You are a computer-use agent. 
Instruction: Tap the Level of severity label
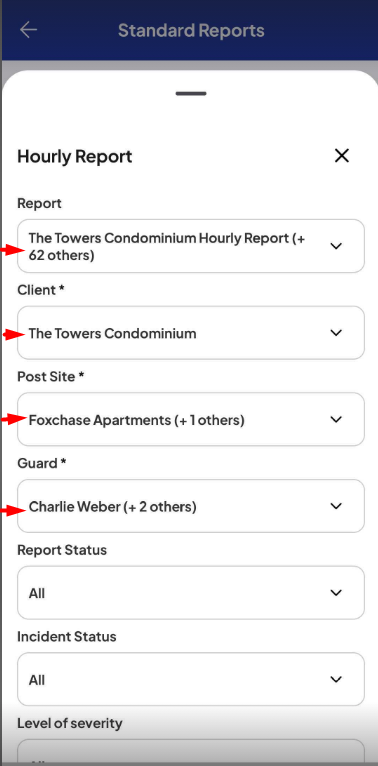pyautogui.click(x=70, y=723)
